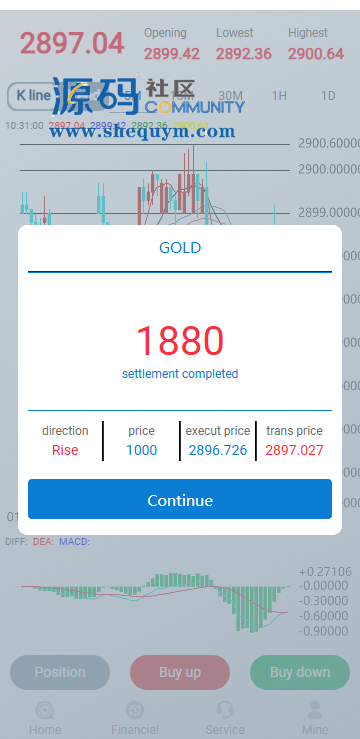Switch to the 1H timeframe tab

pos(279,96)
